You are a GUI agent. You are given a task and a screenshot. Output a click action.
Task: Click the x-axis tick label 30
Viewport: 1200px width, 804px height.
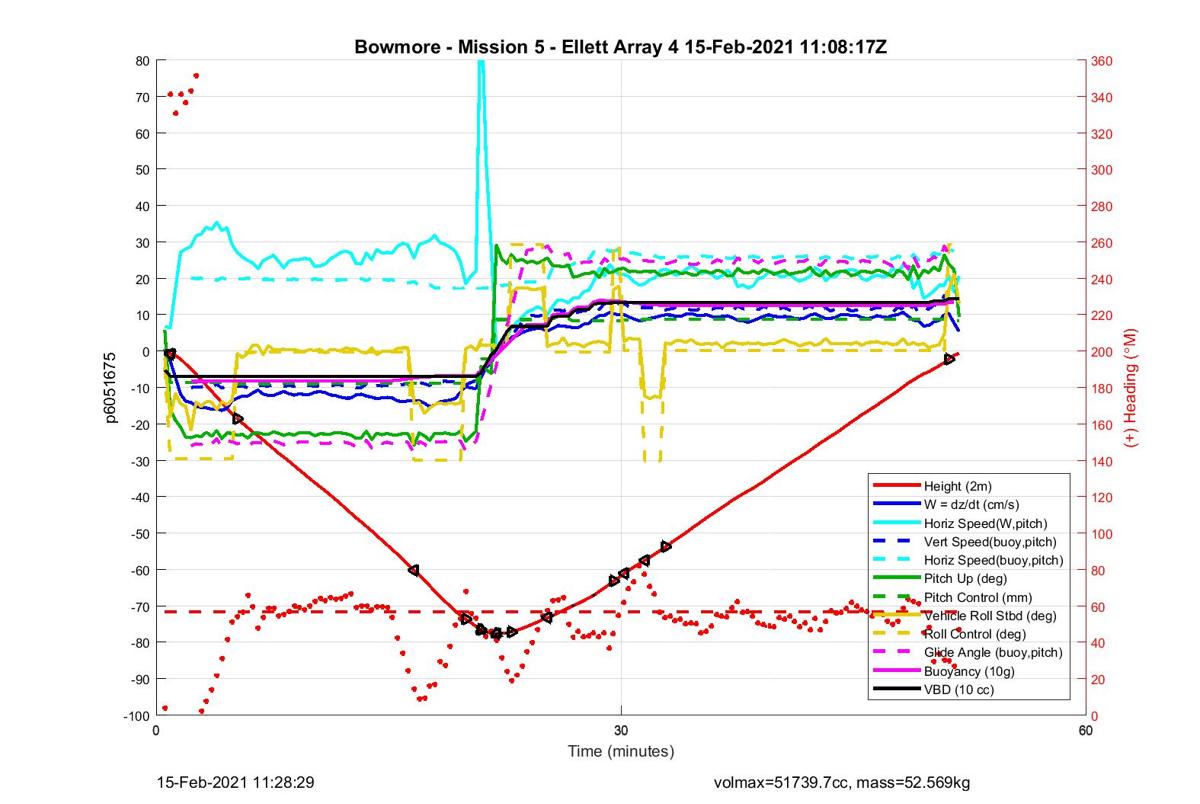coord(621,731)
